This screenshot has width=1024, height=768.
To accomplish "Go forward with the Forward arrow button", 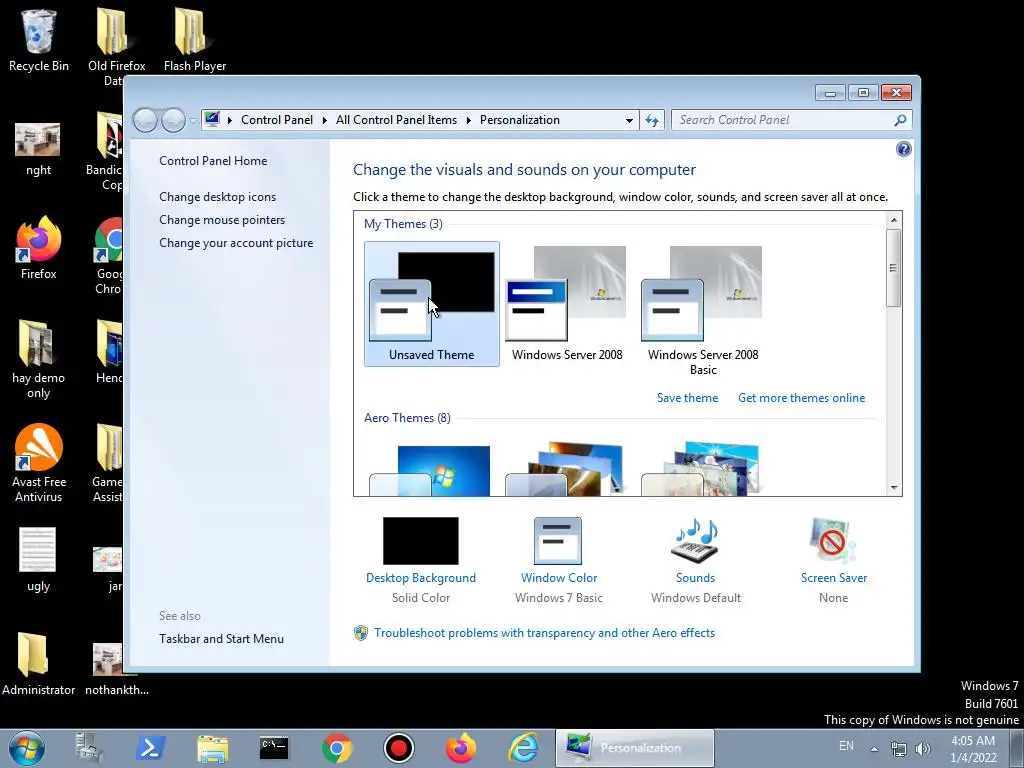I will coord(173,120).
